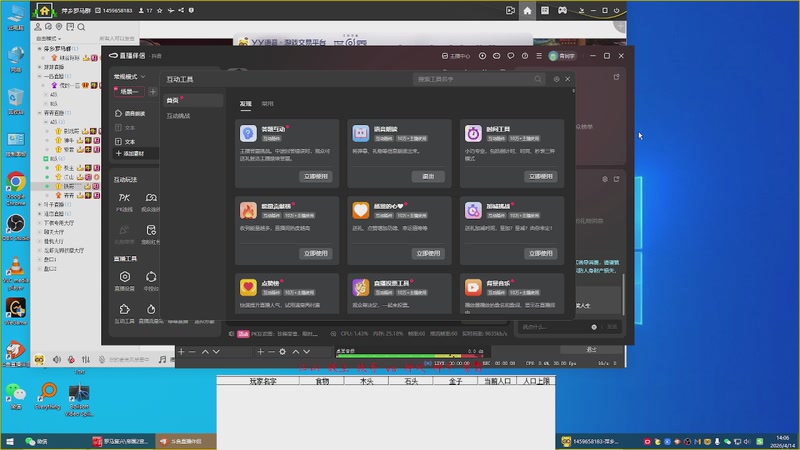This screenshot has width=800, height=450.
Task: Open live settings hexagon gear icon
Action: click(x=124, y=277)
